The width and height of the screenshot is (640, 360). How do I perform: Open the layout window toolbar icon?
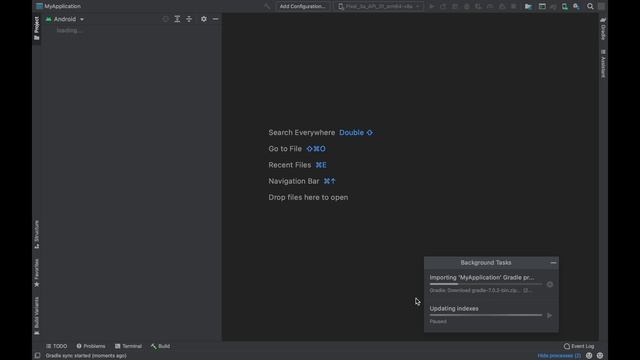pyautogui.click(x=542, y=6)
